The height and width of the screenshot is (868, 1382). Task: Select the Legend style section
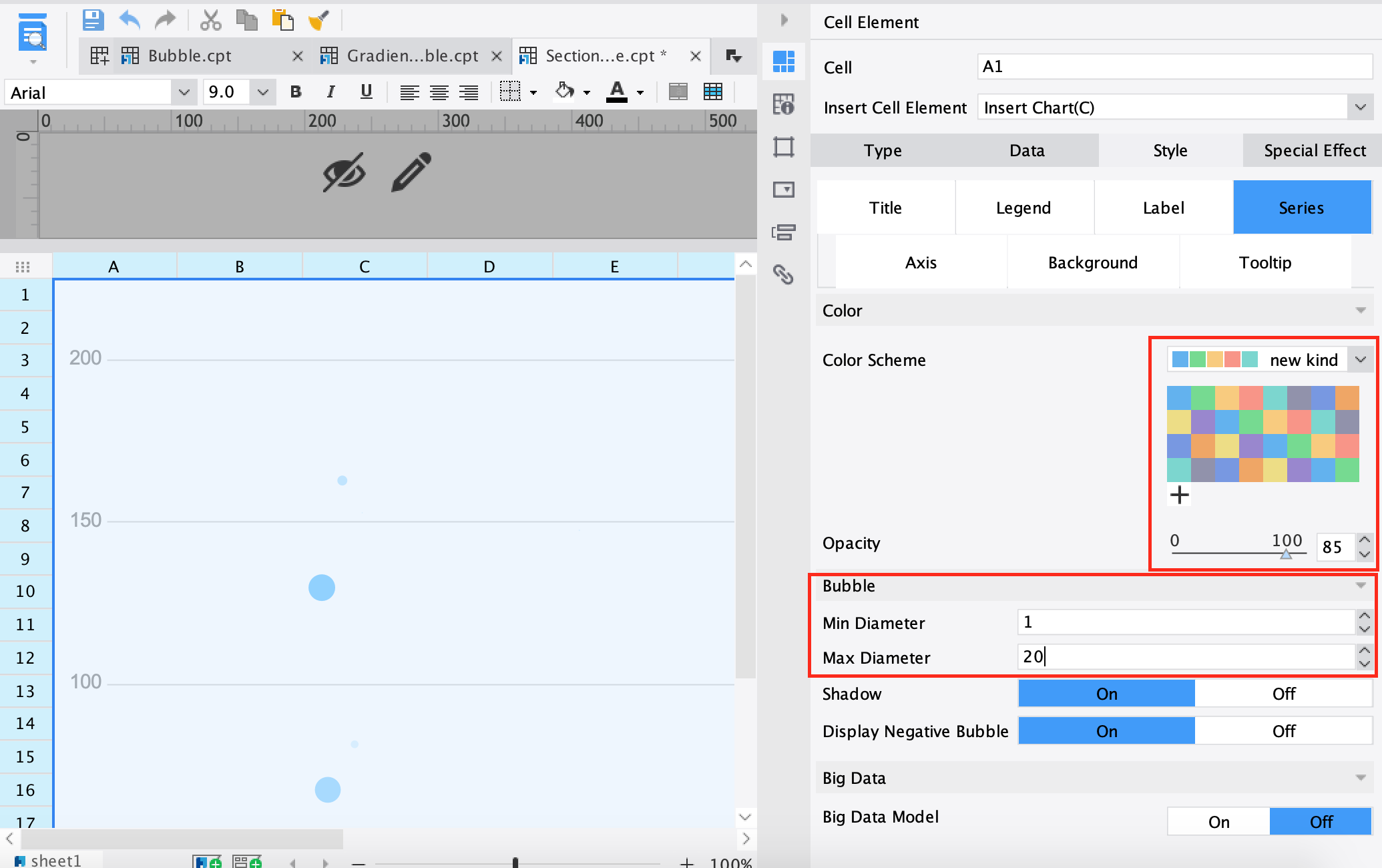1023,208
